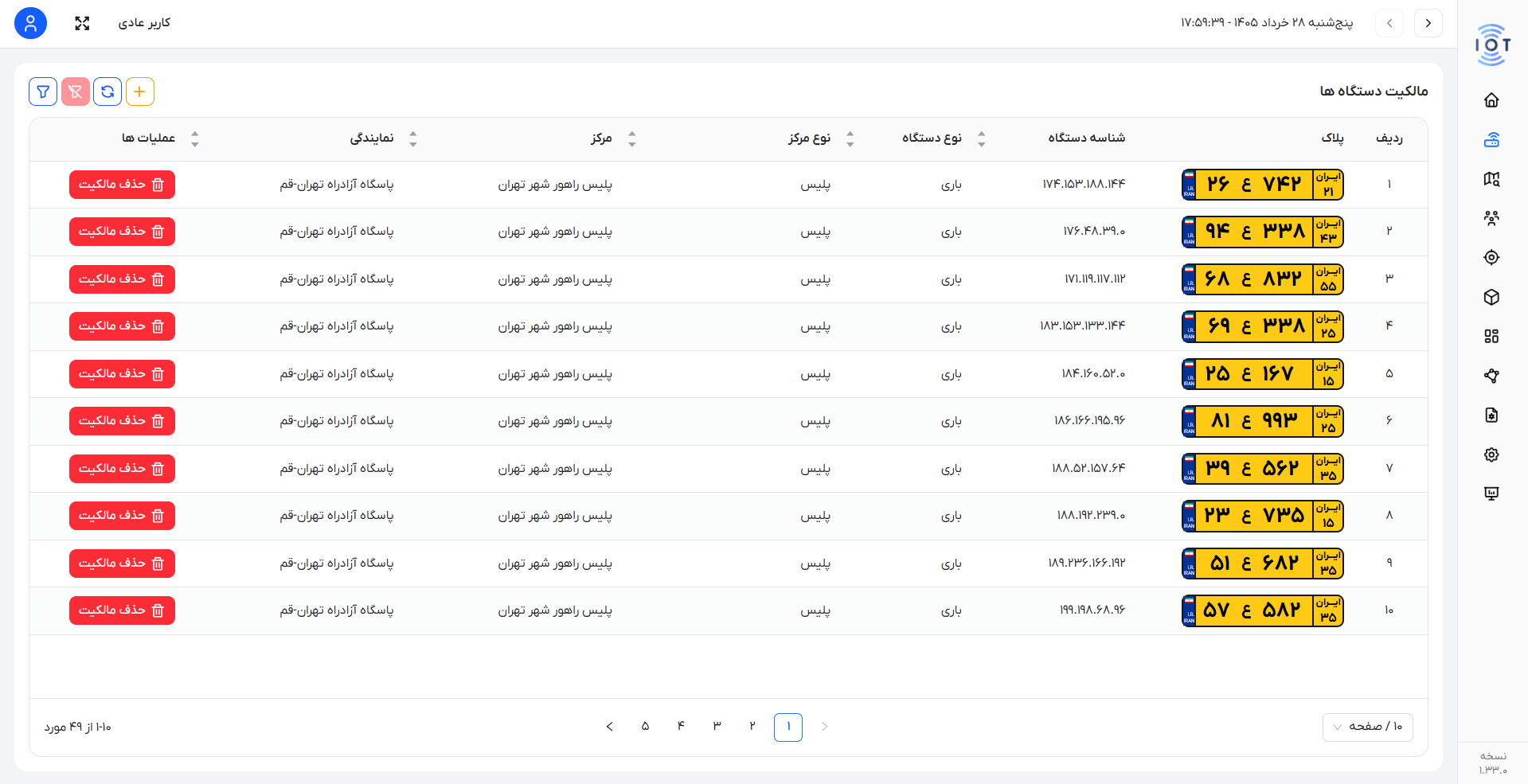Open the settings gear sidebar icon

click(x=1491, y=454)
